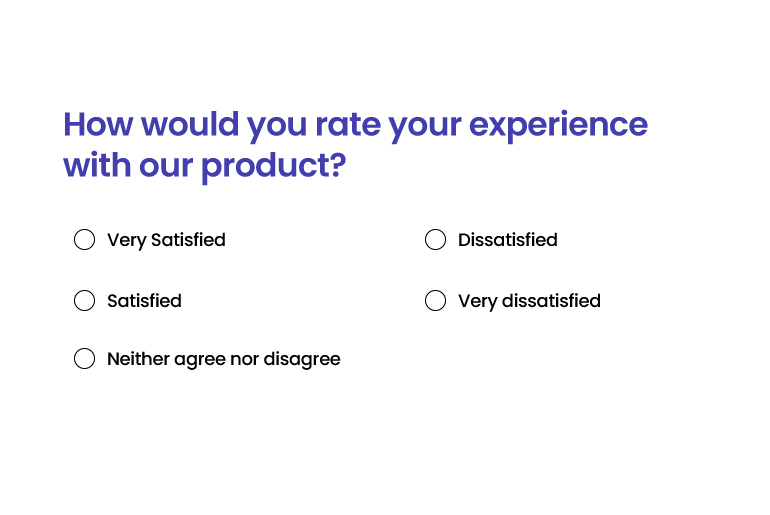Click the word 'experience' in the heading
770x515 pixels.
[x=558, y=126]
